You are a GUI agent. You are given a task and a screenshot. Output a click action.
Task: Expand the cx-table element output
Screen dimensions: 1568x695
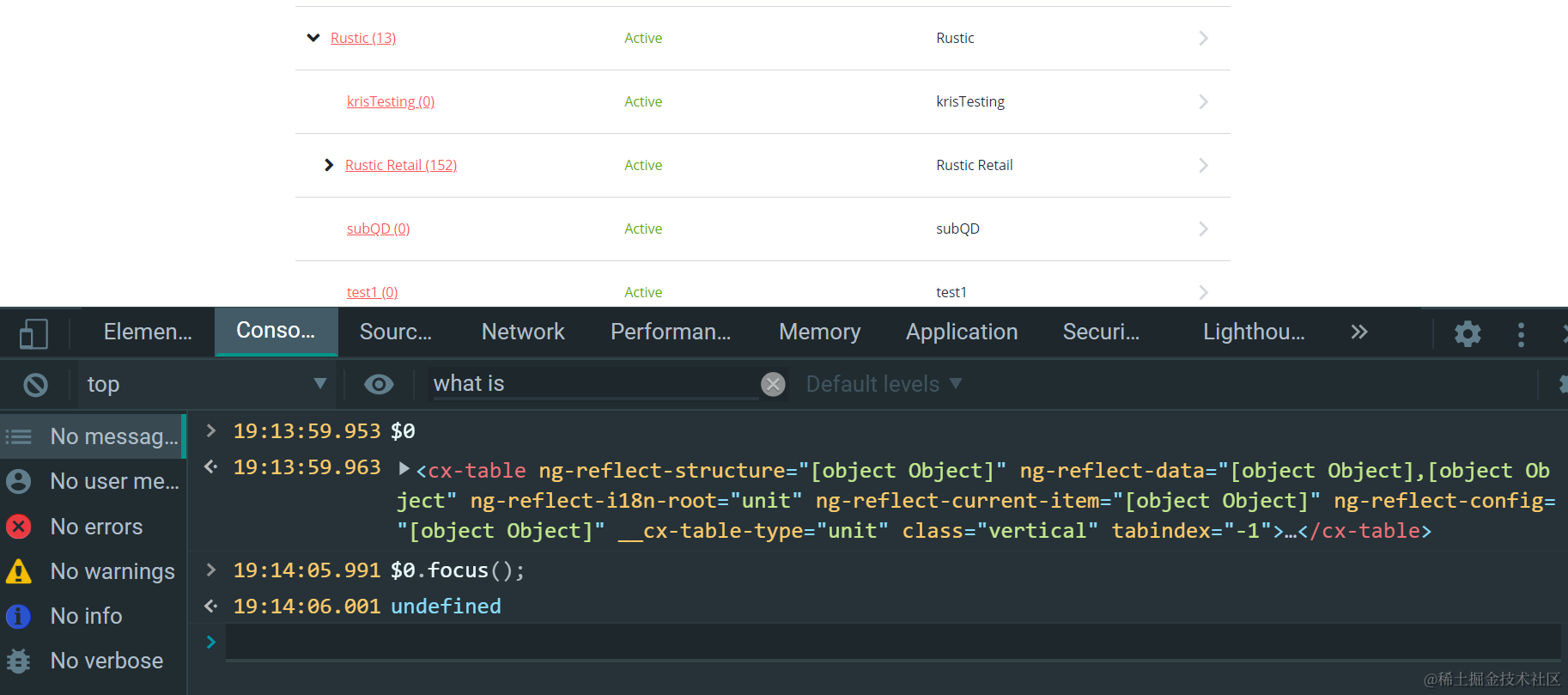pos(404,469)
